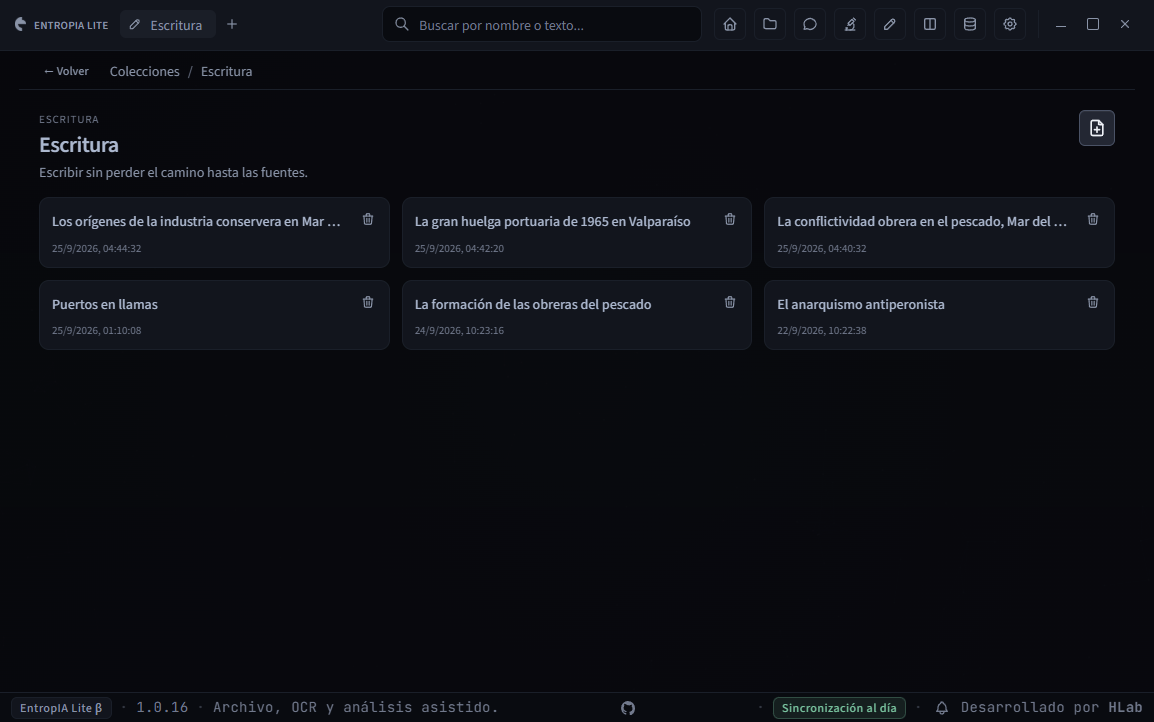Open the Home icon in toolbar

729,24
